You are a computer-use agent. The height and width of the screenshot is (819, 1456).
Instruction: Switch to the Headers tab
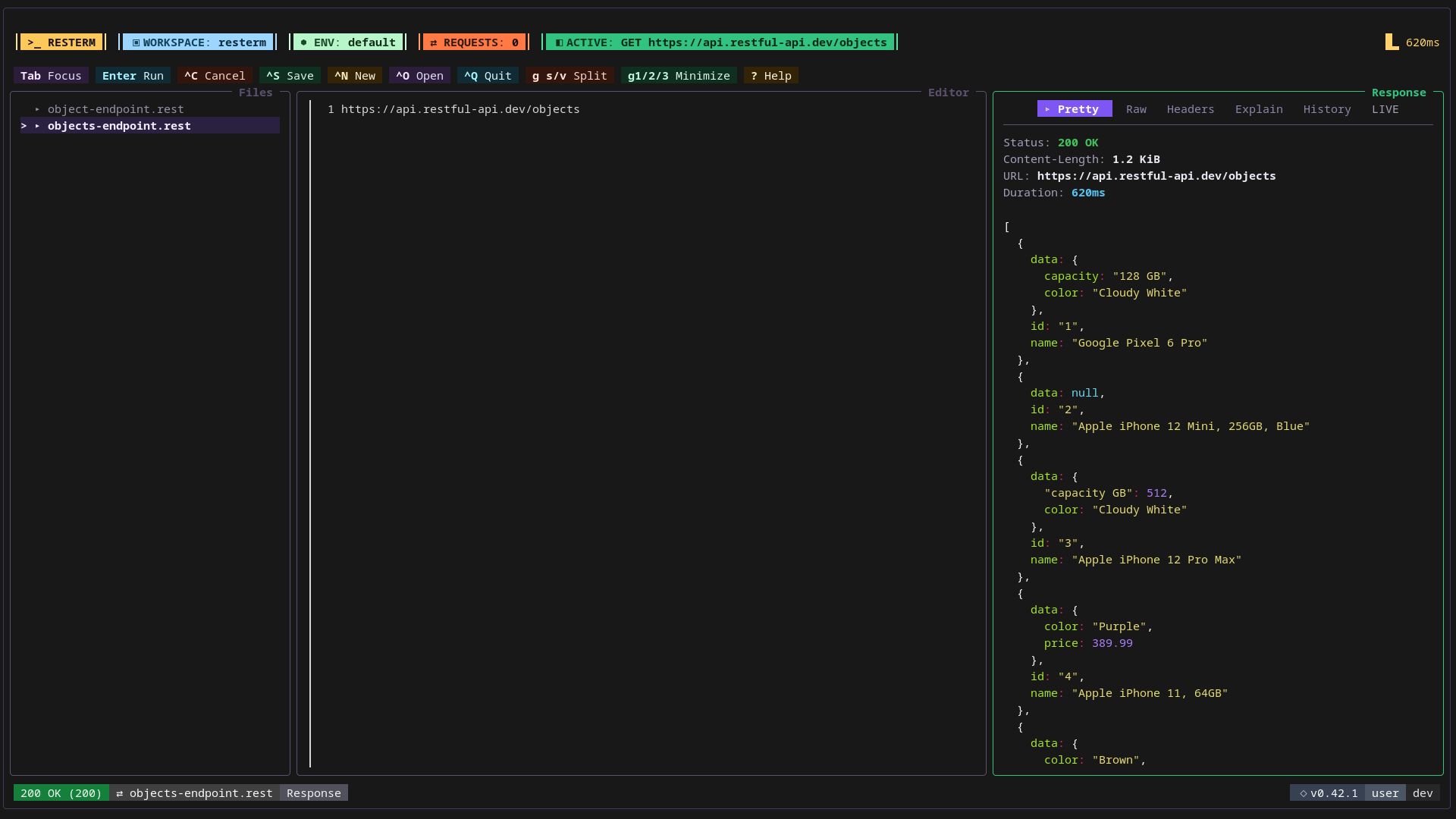coord(1191,109)
